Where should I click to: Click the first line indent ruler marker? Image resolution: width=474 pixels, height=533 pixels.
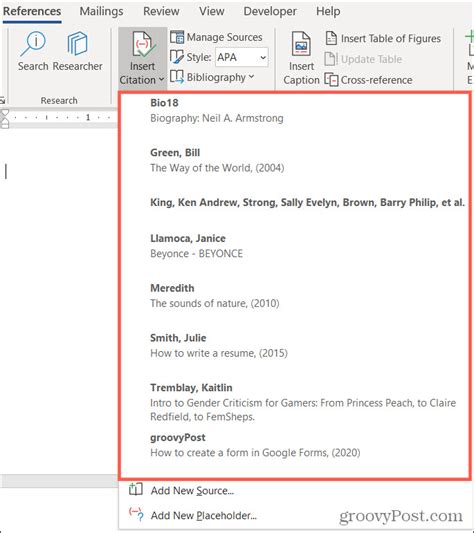pyautogui.click(x=5, y=113)
